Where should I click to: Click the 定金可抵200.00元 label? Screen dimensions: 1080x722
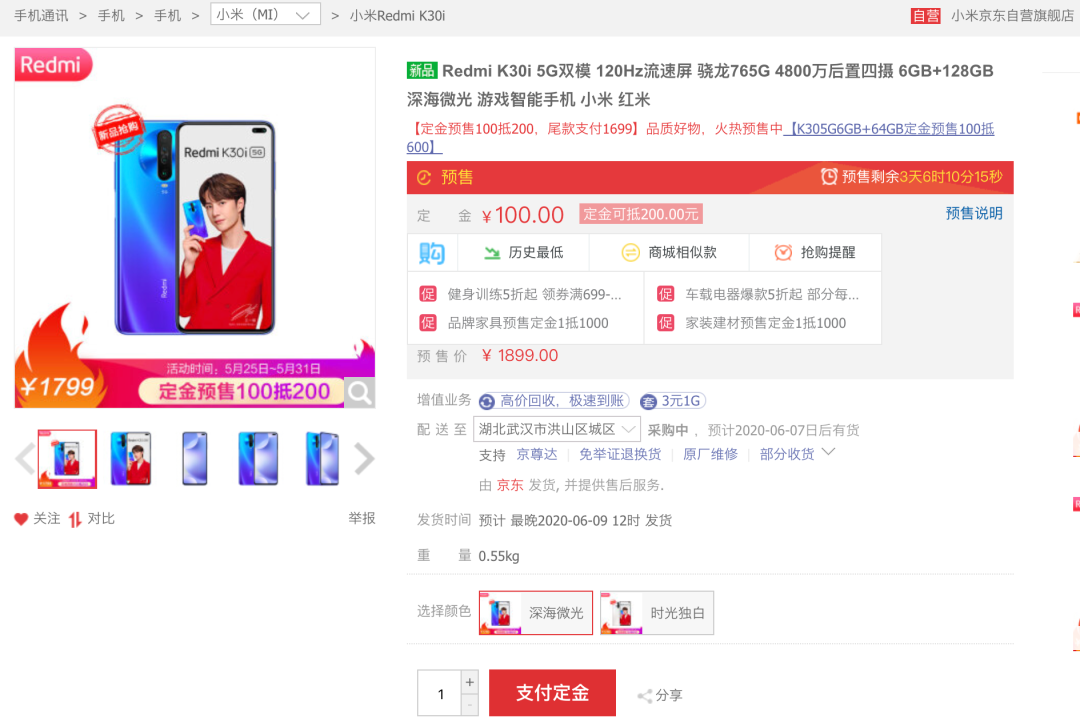coord(641,214)
